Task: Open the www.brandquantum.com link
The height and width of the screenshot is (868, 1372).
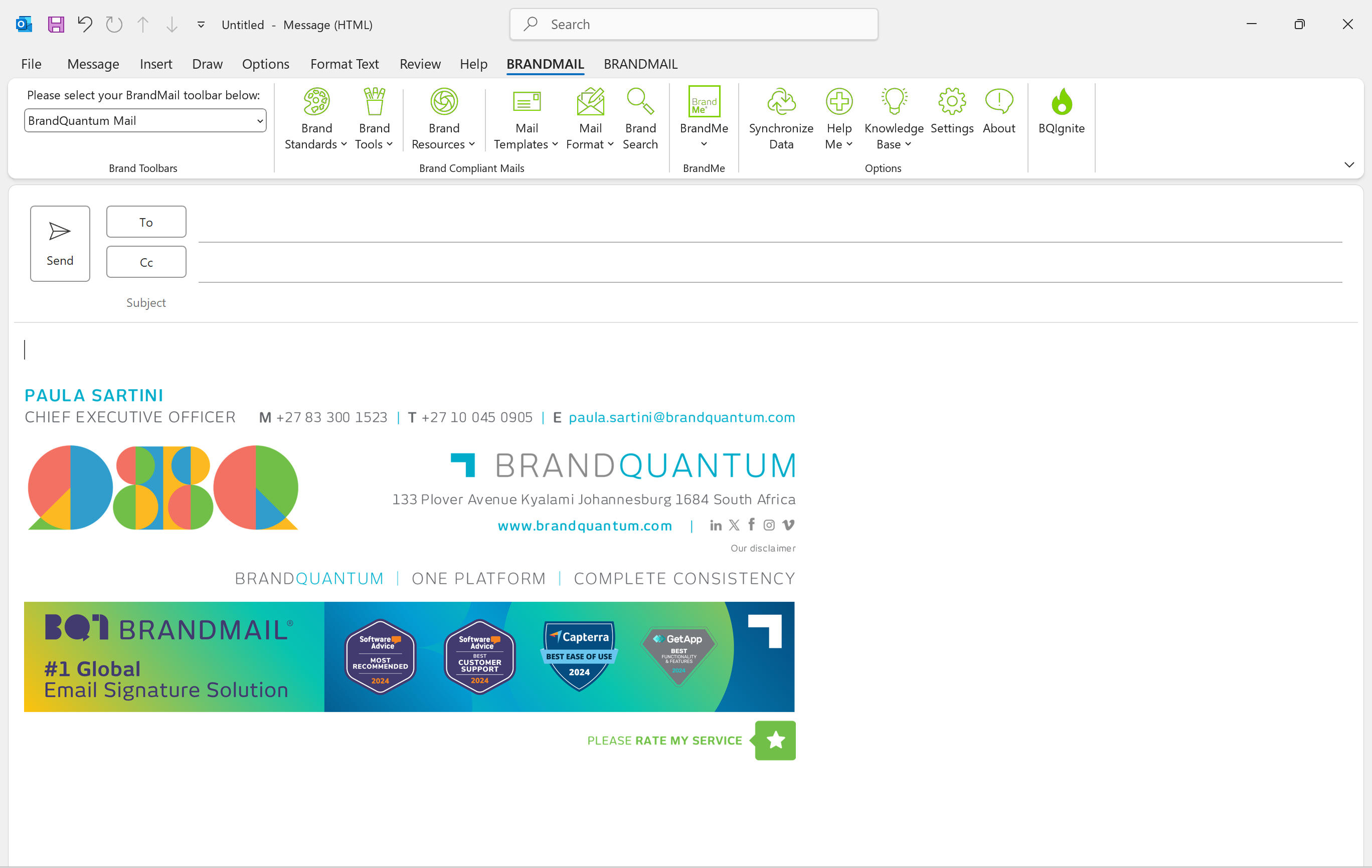Action: click(x=585, y=526)
